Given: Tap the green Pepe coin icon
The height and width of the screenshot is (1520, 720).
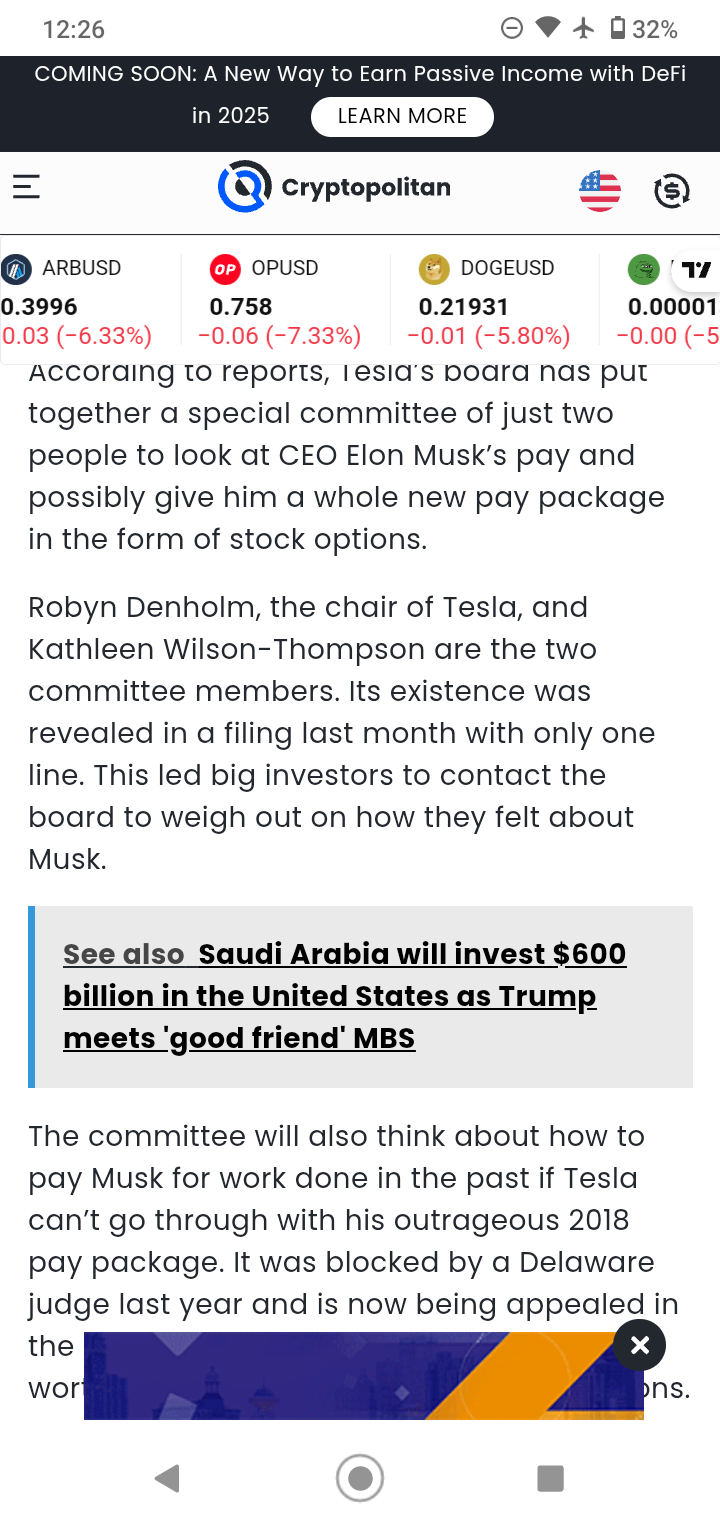Looking at the screenshot, I should click(643, 268).
